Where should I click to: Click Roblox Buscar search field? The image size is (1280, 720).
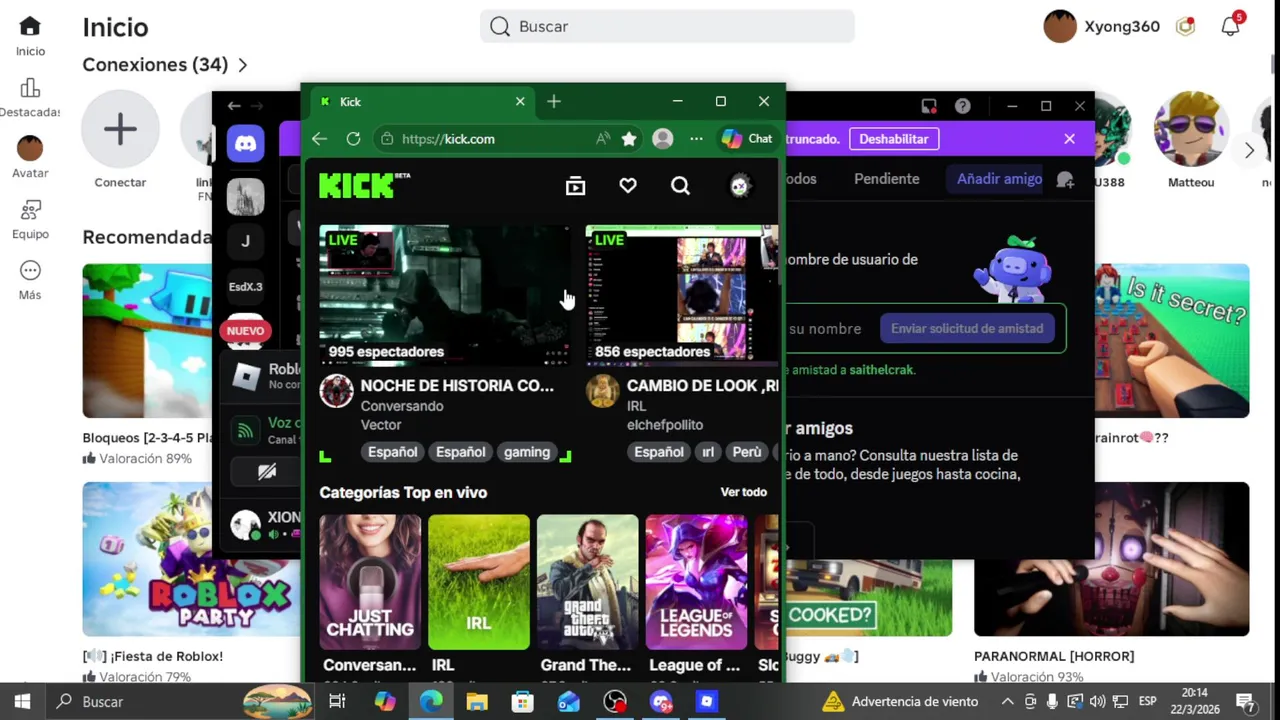(667, 27)
